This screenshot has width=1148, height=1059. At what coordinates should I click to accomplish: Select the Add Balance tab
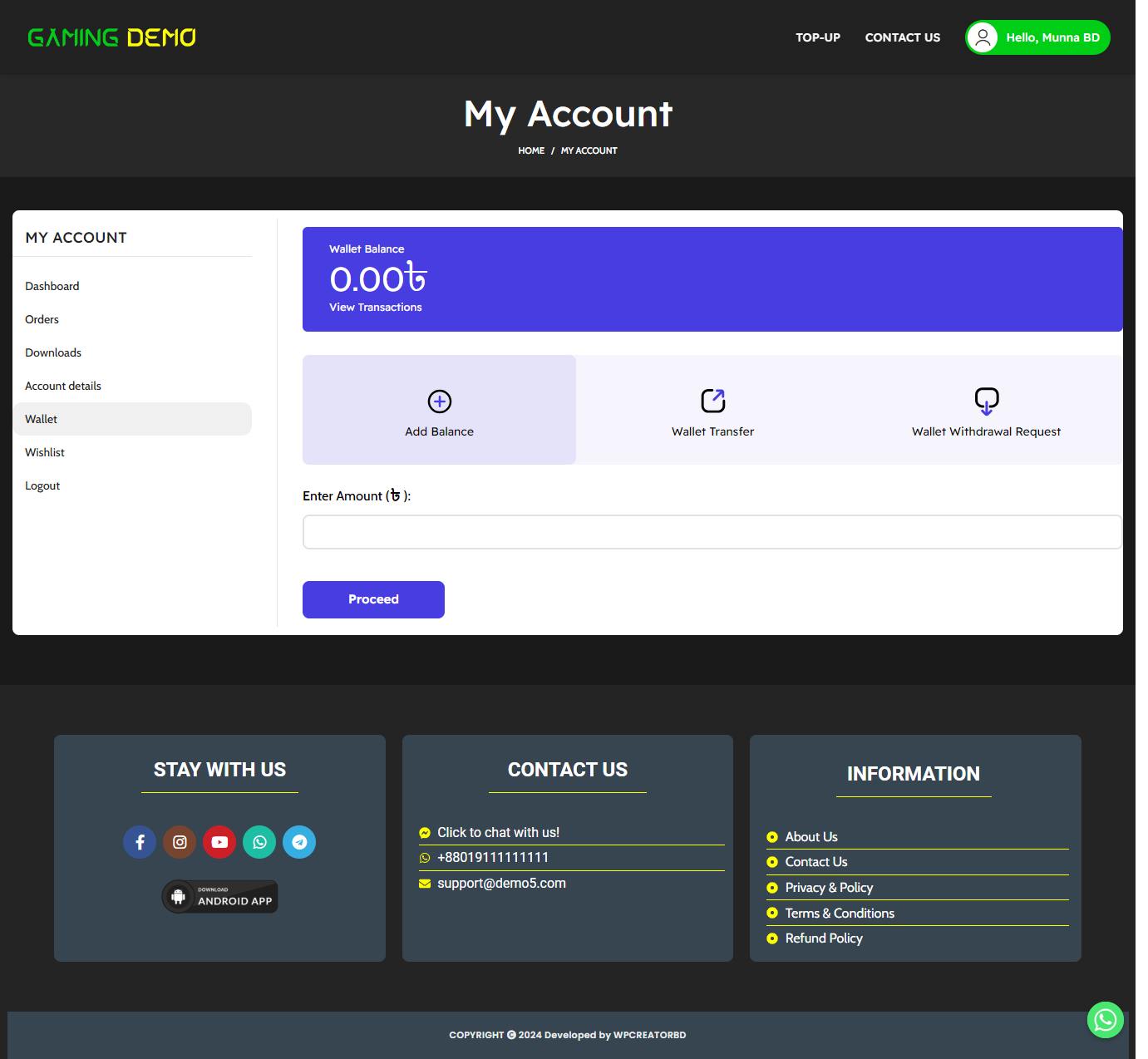point(439,411)
